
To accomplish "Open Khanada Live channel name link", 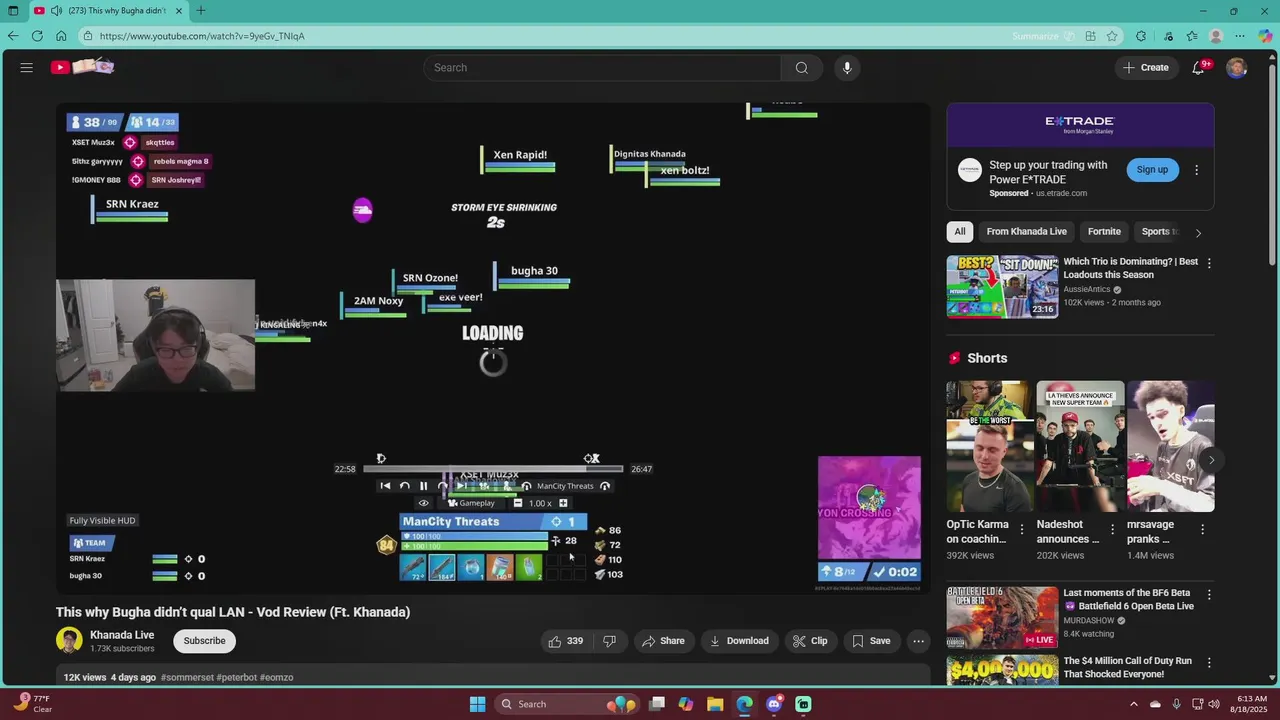I will 122,635.
